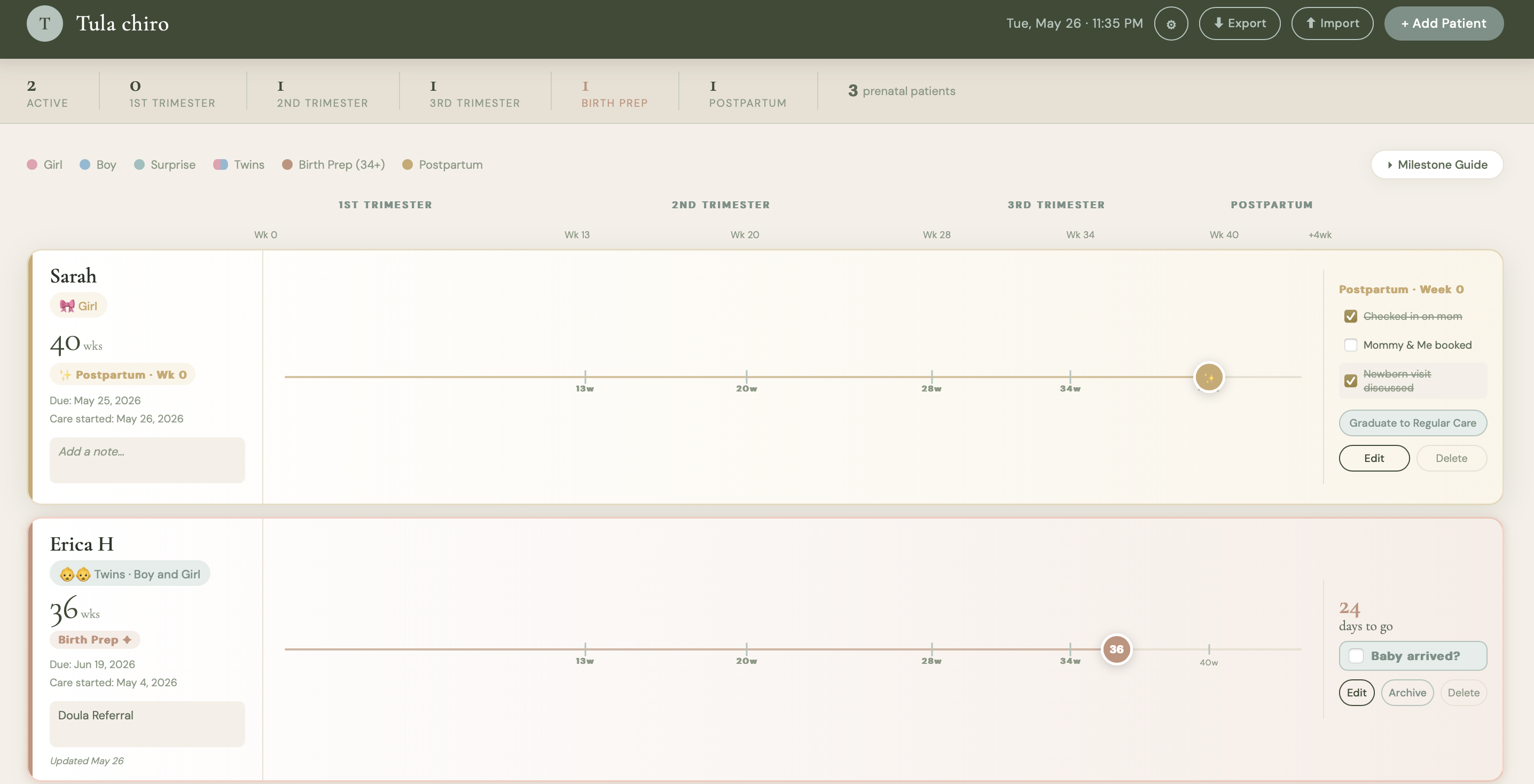Select the 3rd Trimester stat
The image size is (1534, 784).
[475, 93]
